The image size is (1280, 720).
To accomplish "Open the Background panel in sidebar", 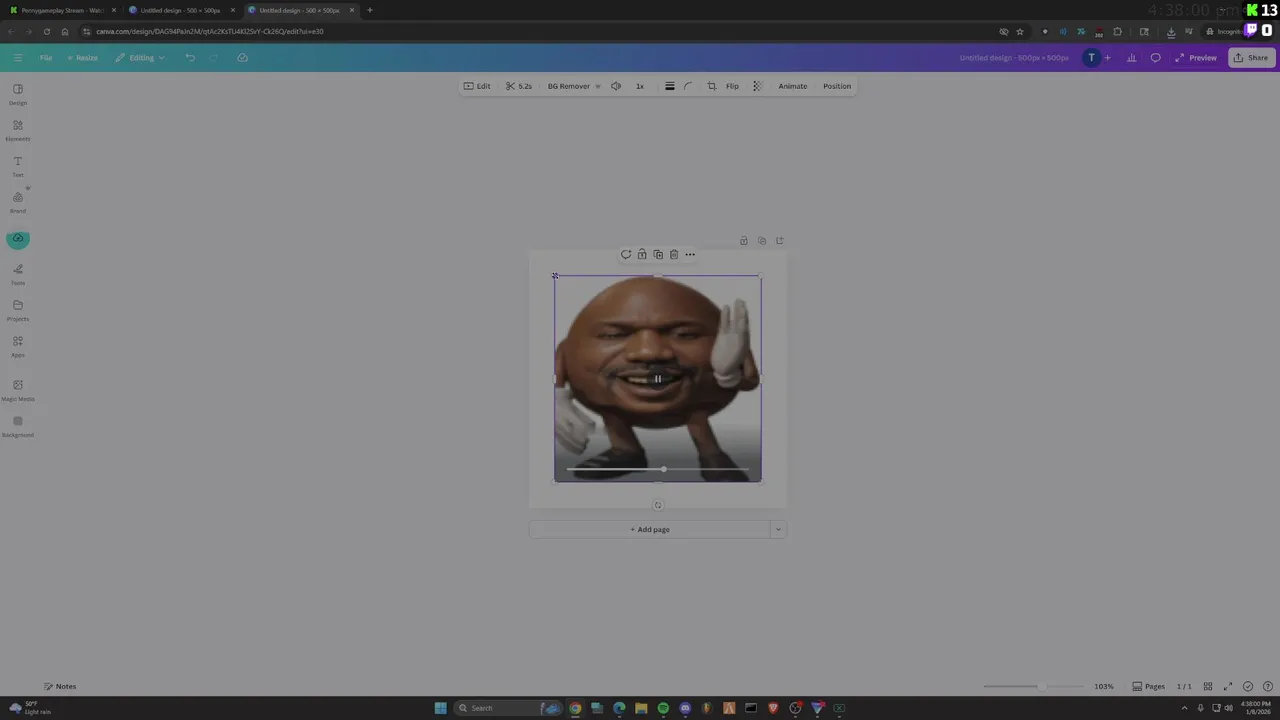I will click(x=18, y=426).
